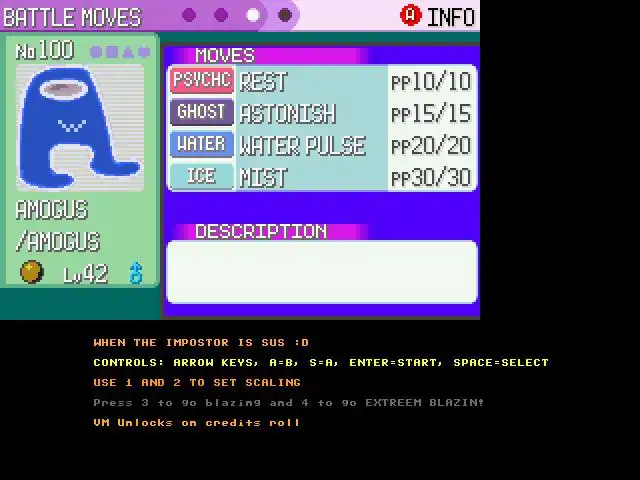This screenshot has width=640, height=480.
Task: Click the /AMOGUS species name
Action: (x=58, y=242)
